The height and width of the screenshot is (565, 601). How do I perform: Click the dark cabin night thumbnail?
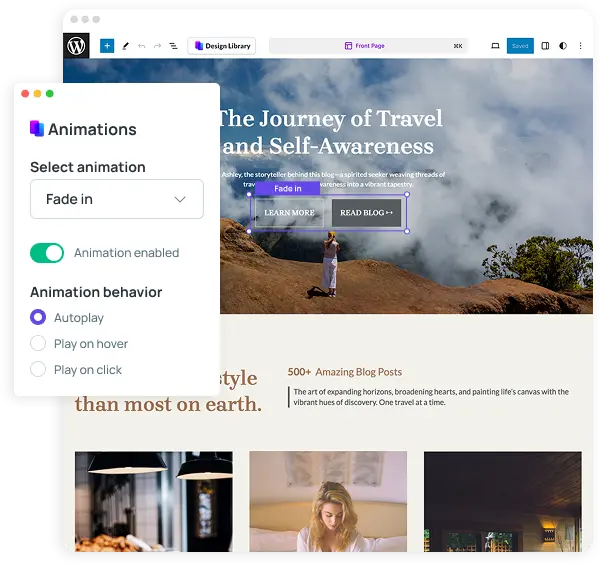[x=503, y=501]
